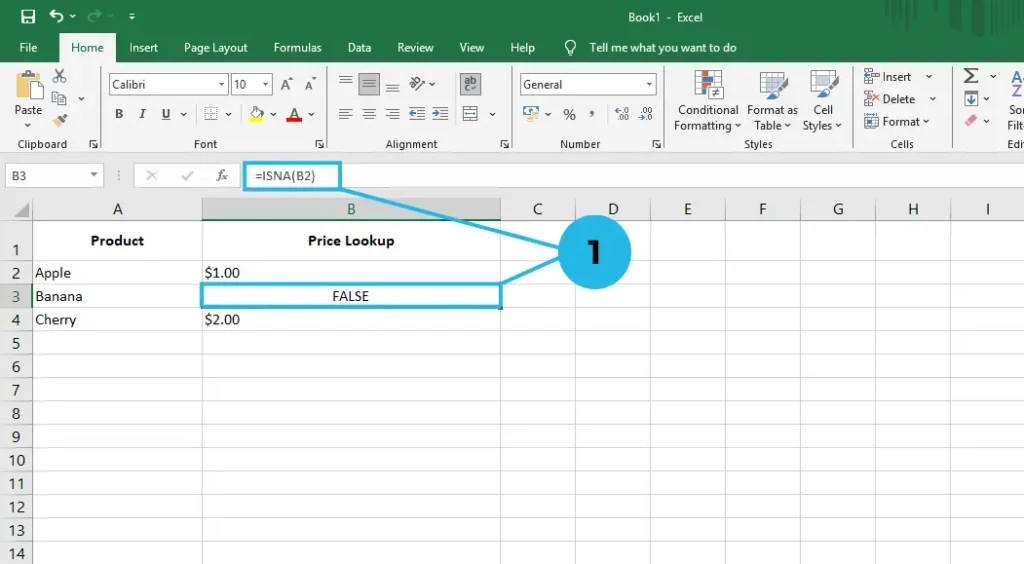This screenshot has width=1024, height=564.
Task: Center text horizontally
Action: point(369,114)
